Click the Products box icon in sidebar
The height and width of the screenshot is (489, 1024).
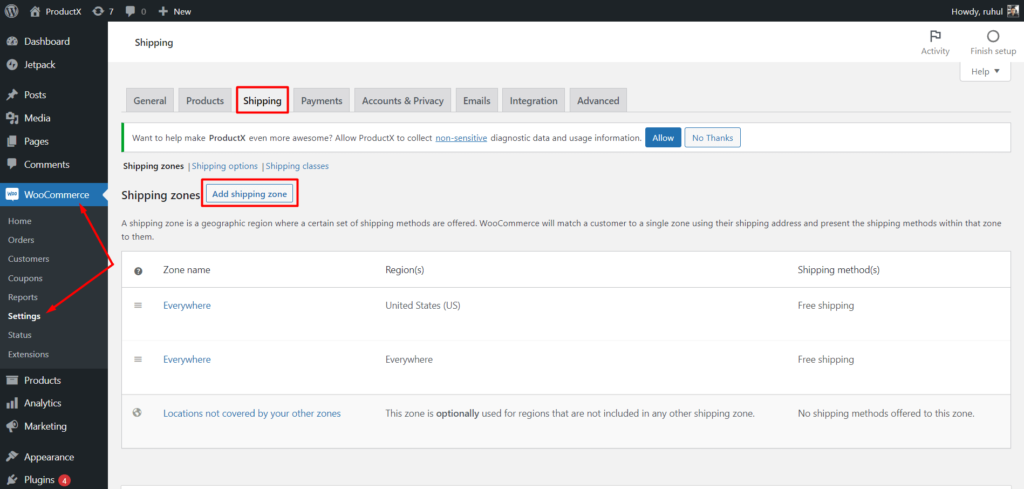12,380
